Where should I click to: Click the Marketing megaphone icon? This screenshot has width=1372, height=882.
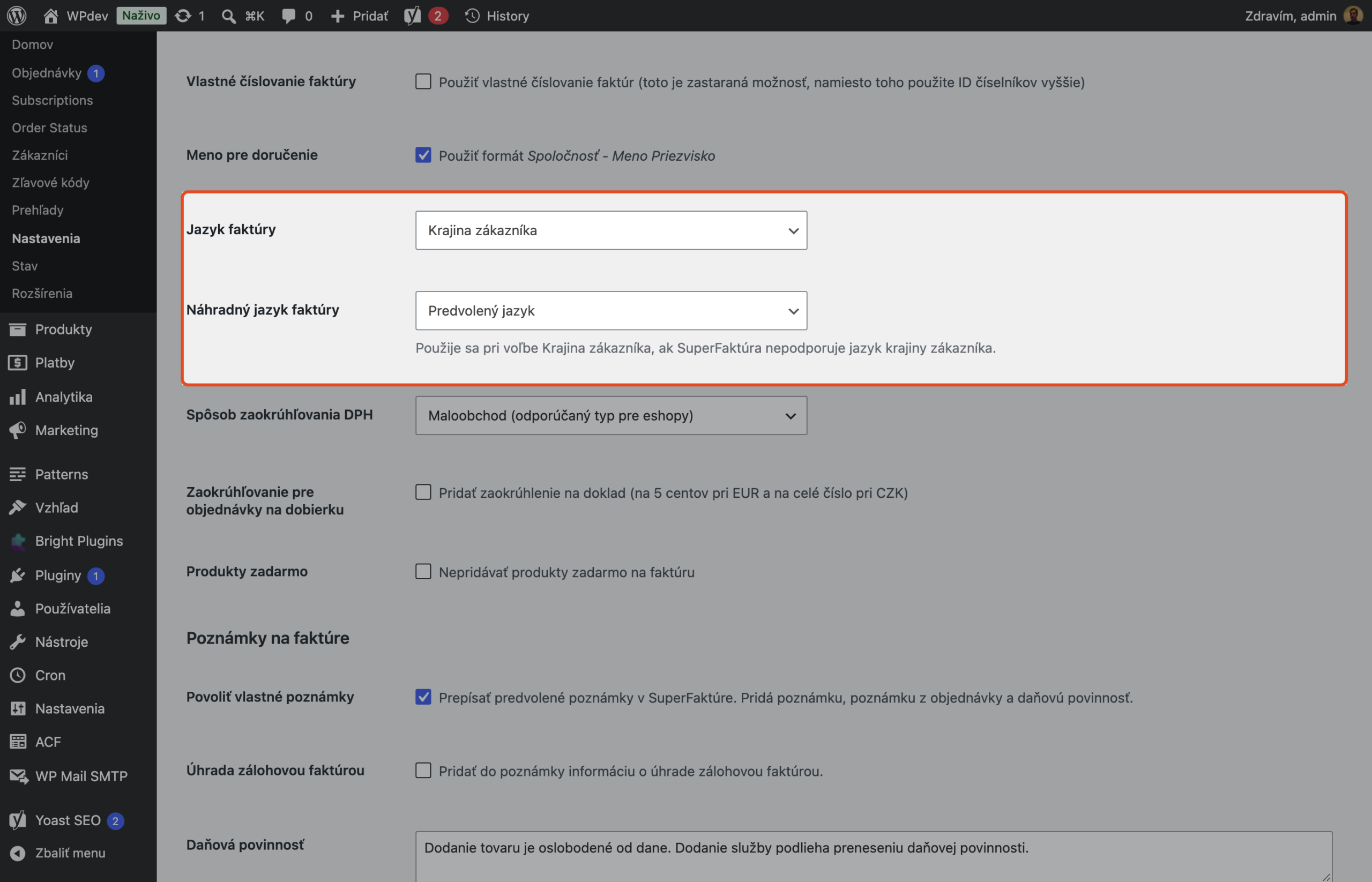18,430
